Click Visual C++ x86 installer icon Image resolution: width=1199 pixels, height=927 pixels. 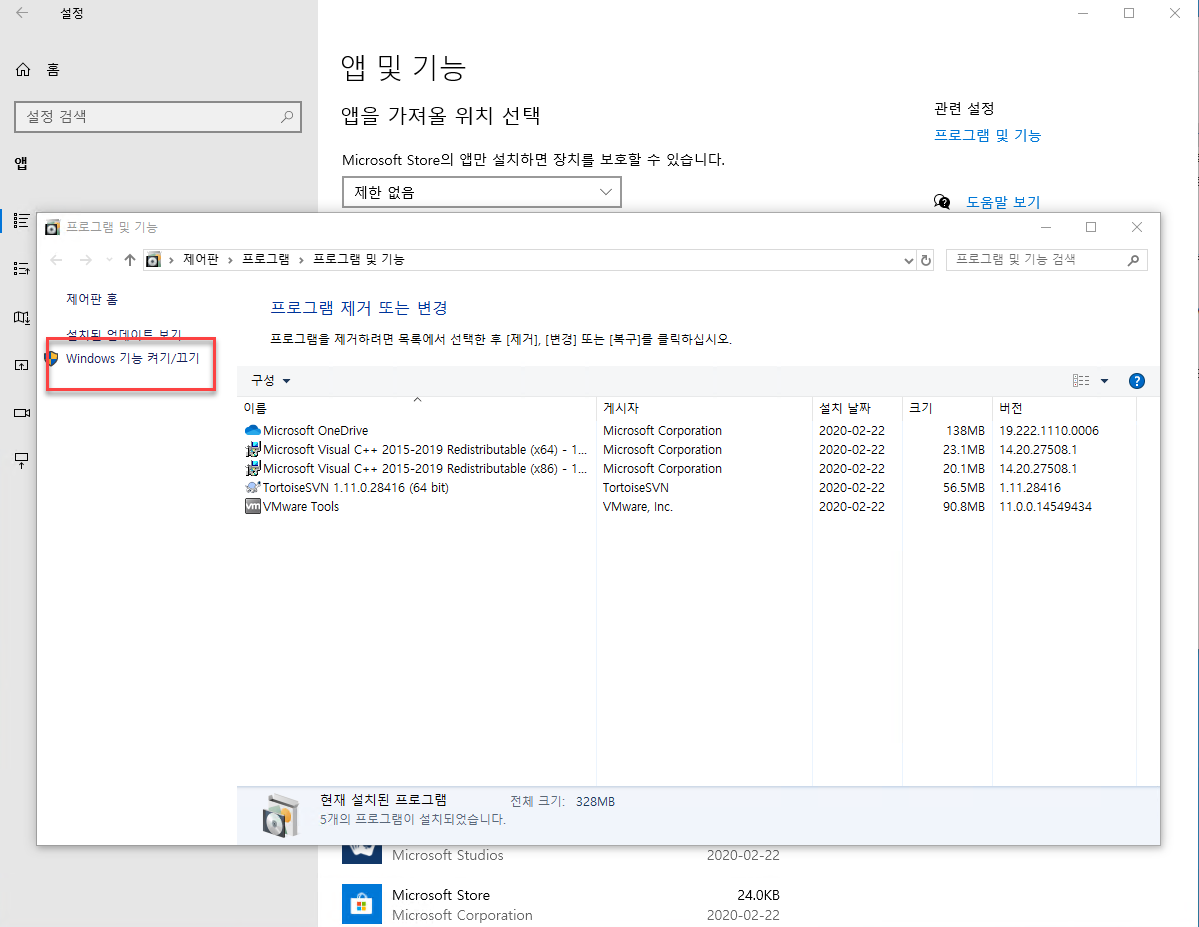click(x=252, y=469)
